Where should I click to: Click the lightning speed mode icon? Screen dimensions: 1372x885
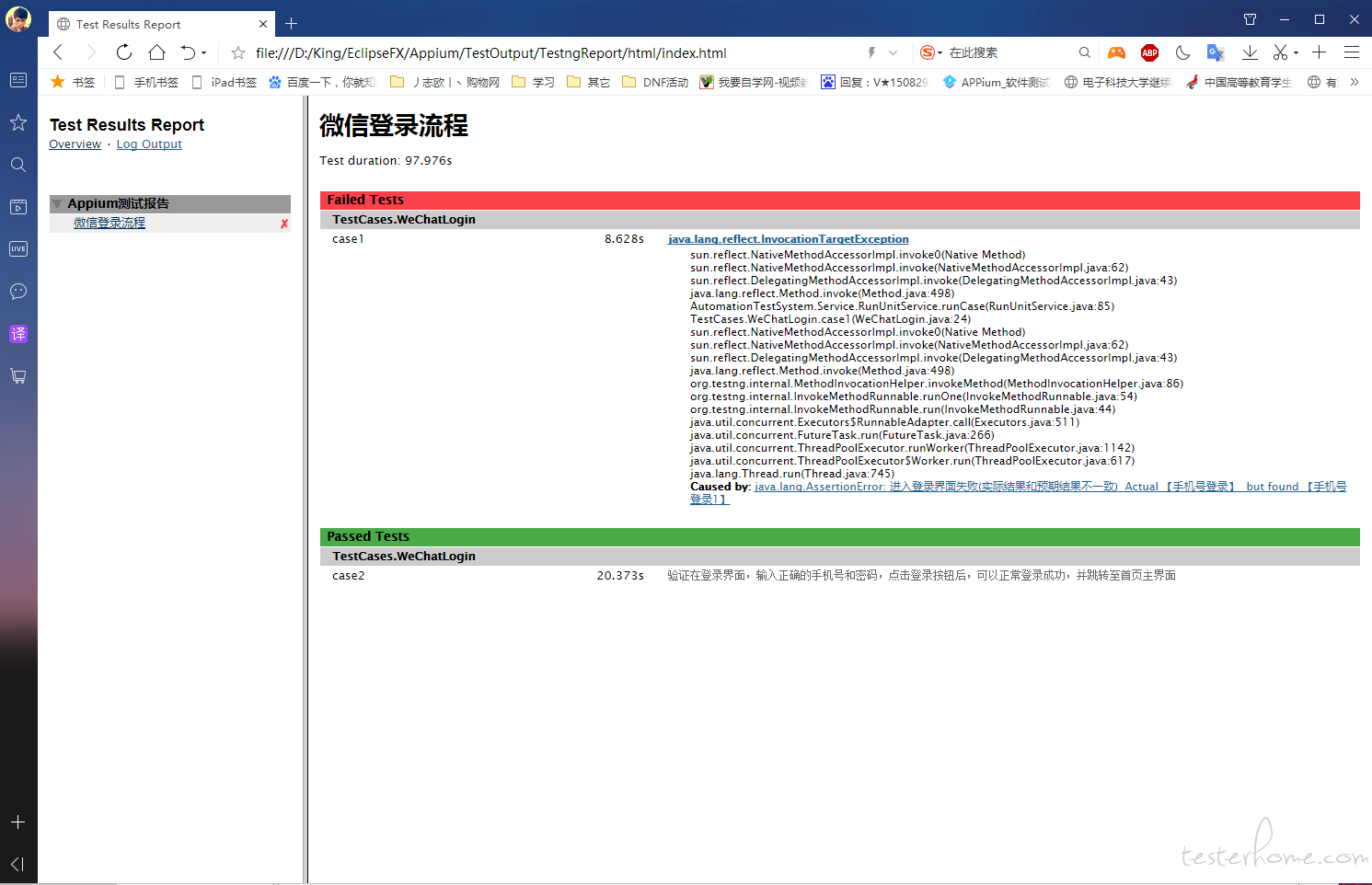[x=871, y=52]
